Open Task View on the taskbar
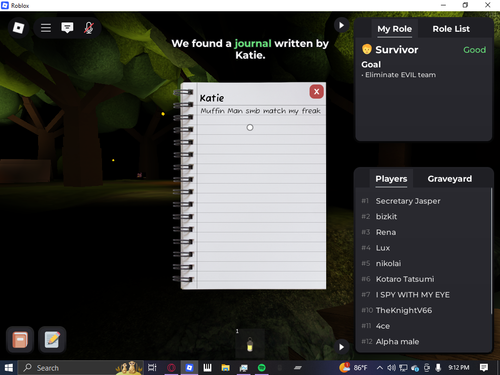 click(x=152, y=368)
